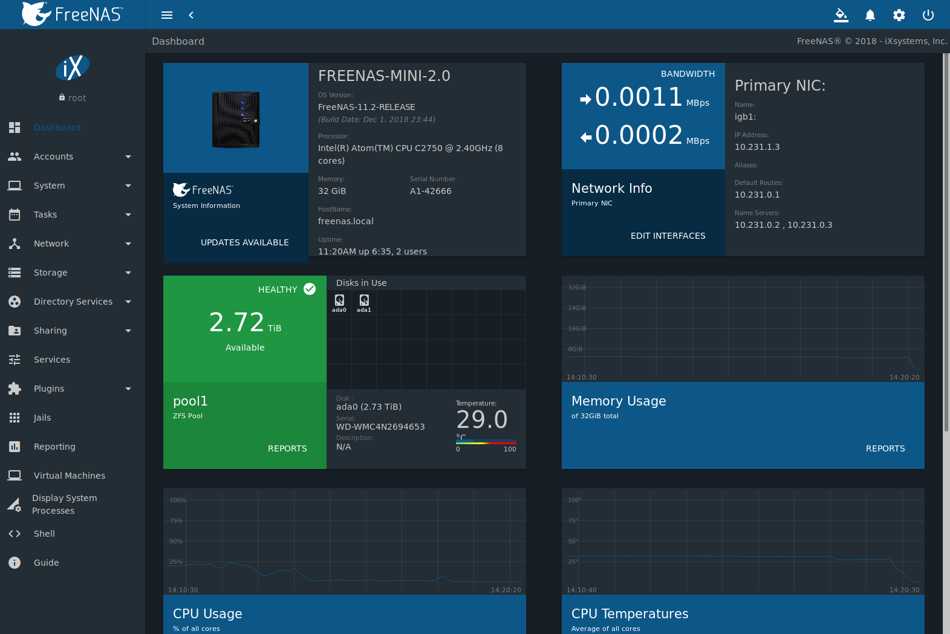
Task: Click the Memory Usage chart area
Action: coord(743,329)
